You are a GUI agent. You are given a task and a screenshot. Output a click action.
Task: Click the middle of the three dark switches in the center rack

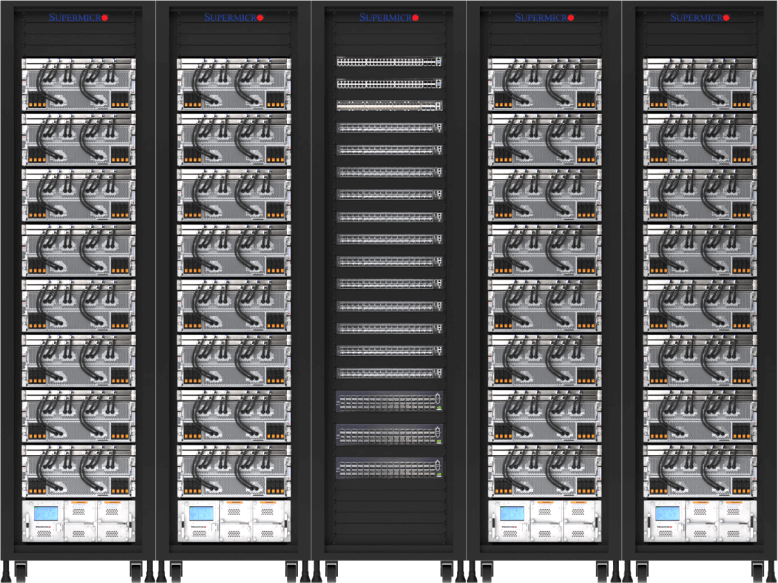click(389, 434)
